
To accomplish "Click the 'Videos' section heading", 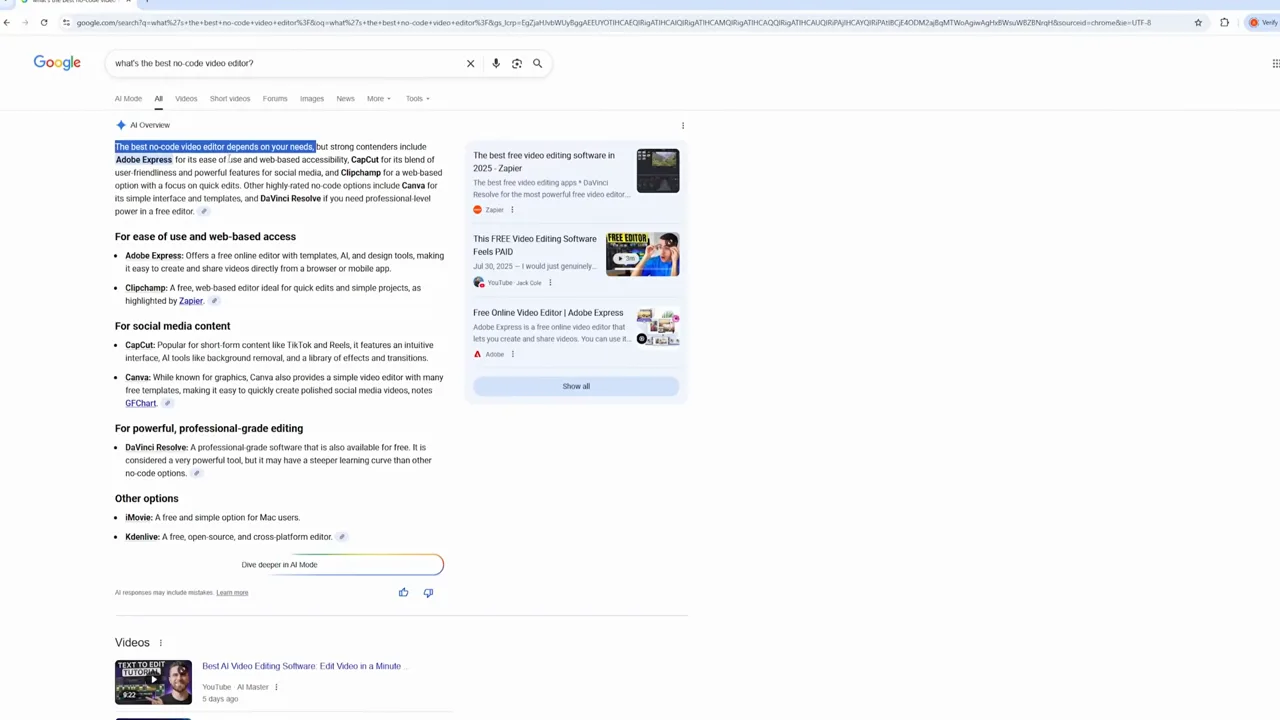I will click(x=132, y=643).
